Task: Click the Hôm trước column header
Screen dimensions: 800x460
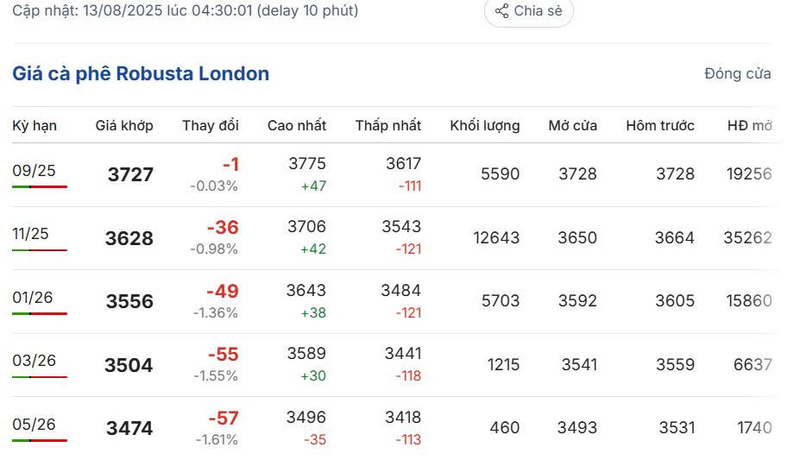Action: (661, 126)
